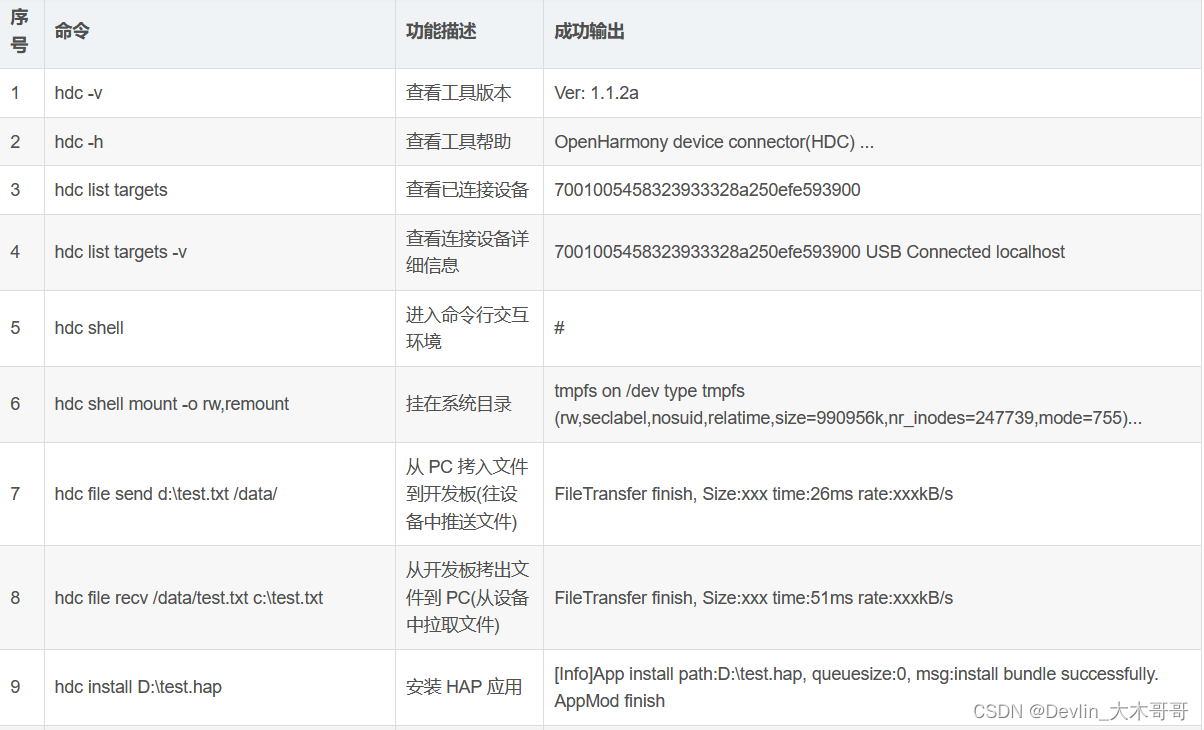Viewport: 1204px width, 730px height.
Task: Click the 命令 column header
Action: tap(70, 32)
